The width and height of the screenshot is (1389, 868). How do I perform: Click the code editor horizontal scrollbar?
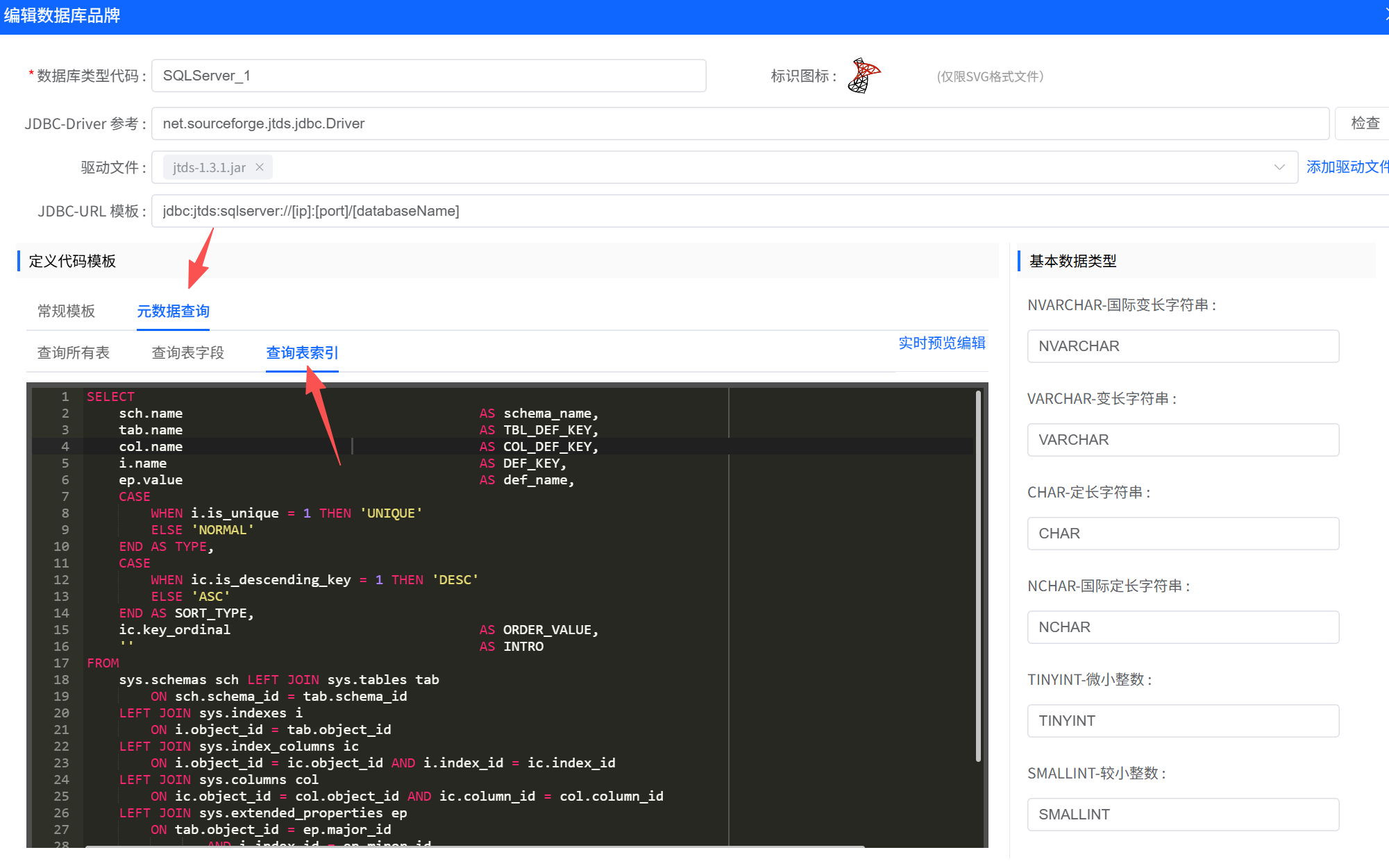pyautogui.click(x=475, y=846)
